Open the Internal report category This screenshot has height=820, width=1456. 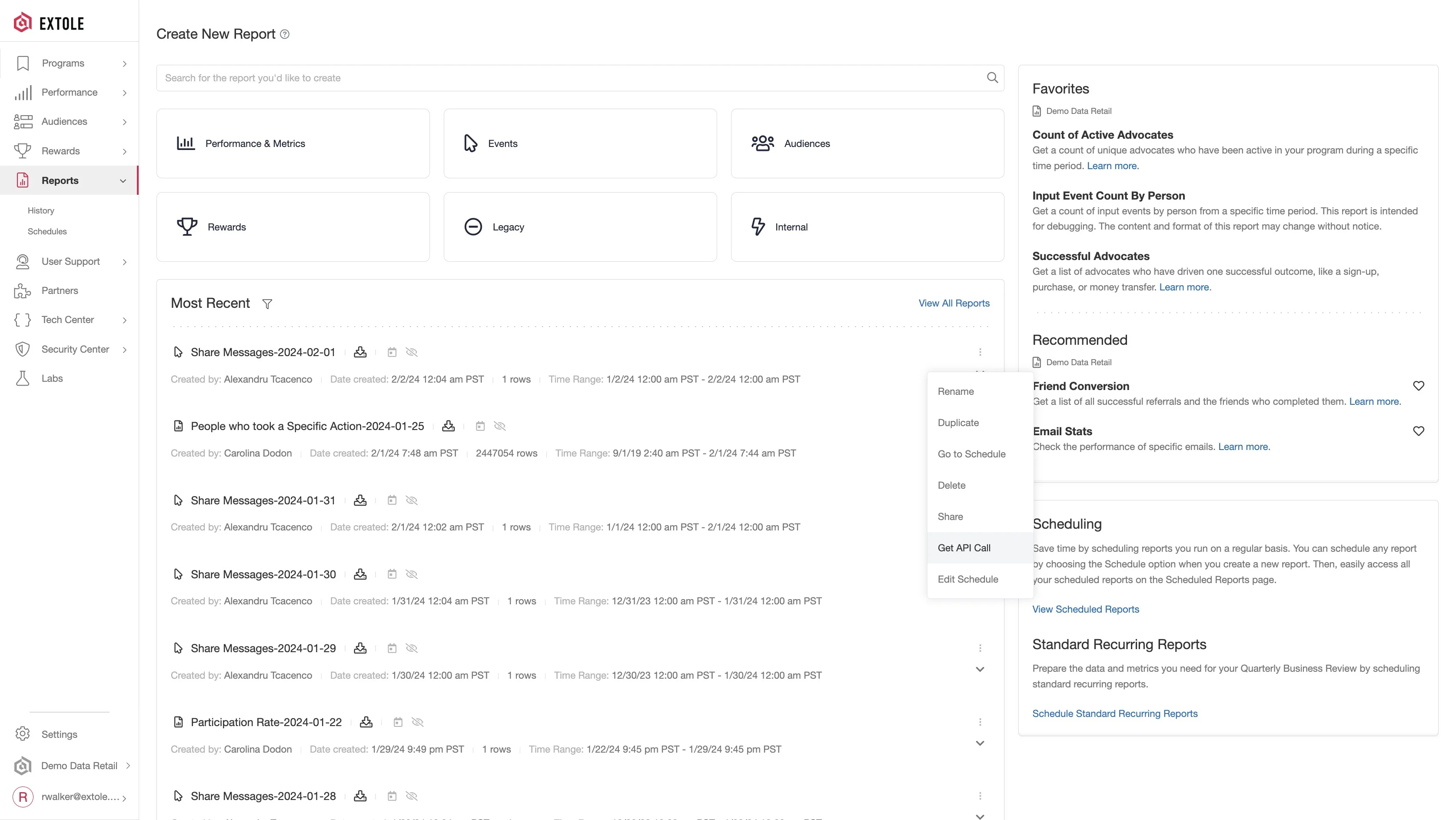tap(867, 227)
